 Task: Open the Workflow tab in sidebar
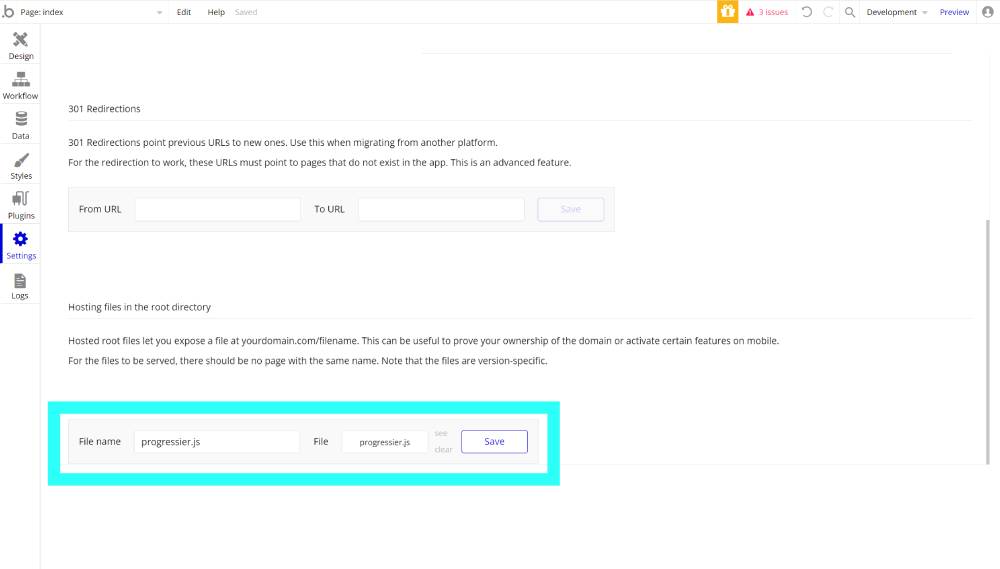[x=20, y=85]
